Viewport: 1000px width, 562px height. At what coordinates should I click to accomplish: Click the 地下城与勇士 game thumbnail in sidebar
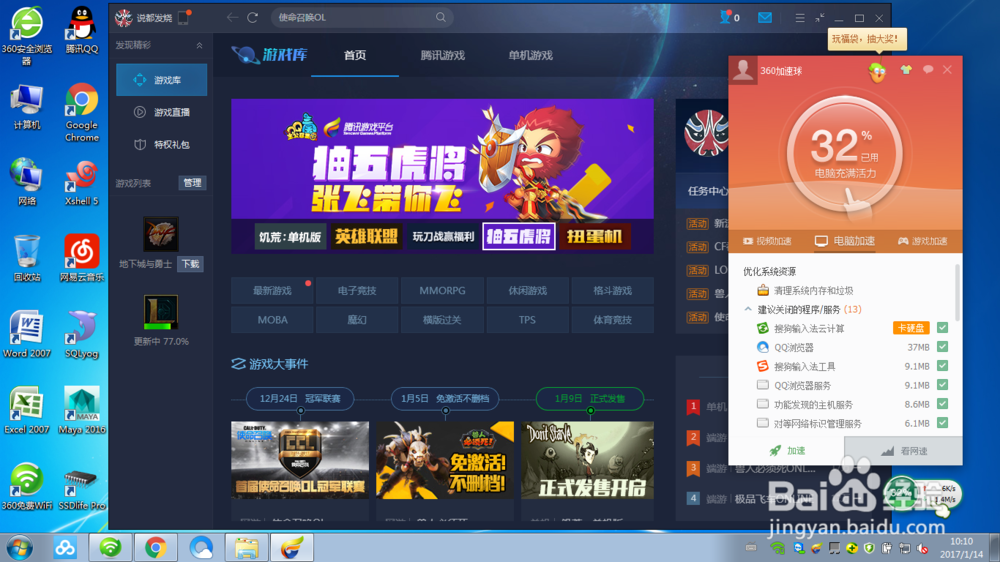pyautogui.click(x=161, y=233)
